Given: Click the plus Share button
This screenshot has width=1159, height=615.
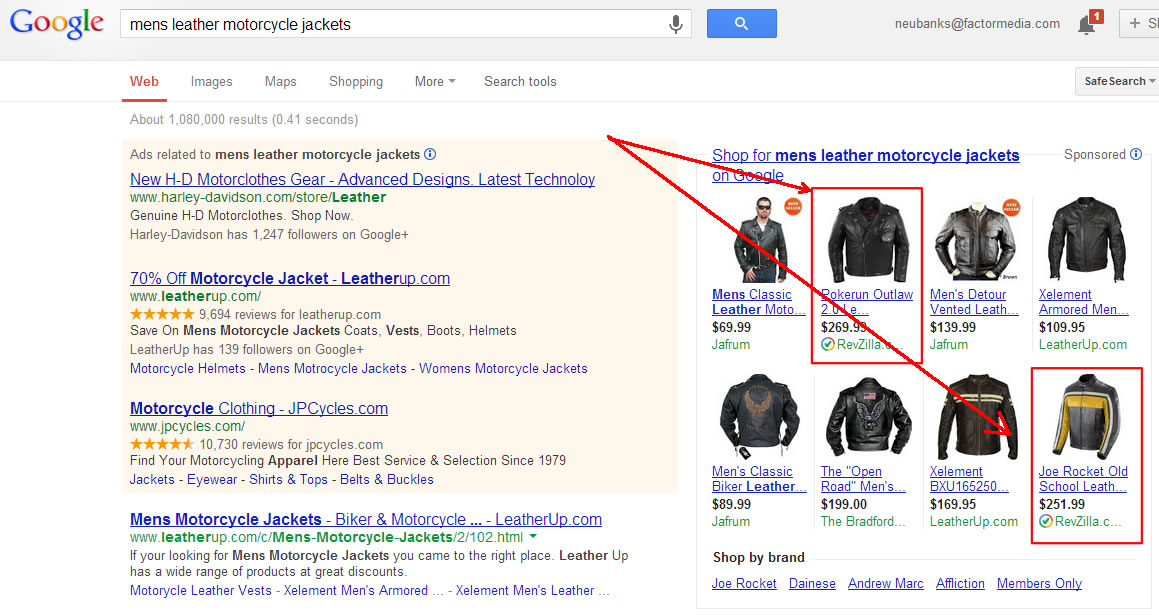Looking at the screenshot, I should pos(1139,24).
